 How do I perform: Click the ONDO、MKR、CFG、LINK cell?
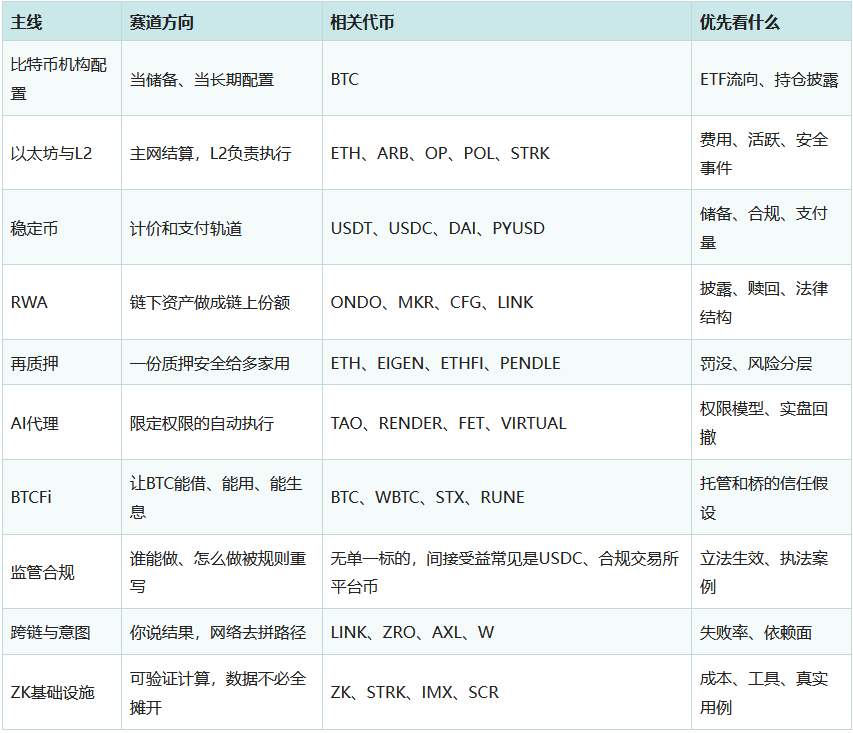pos(507,302)
